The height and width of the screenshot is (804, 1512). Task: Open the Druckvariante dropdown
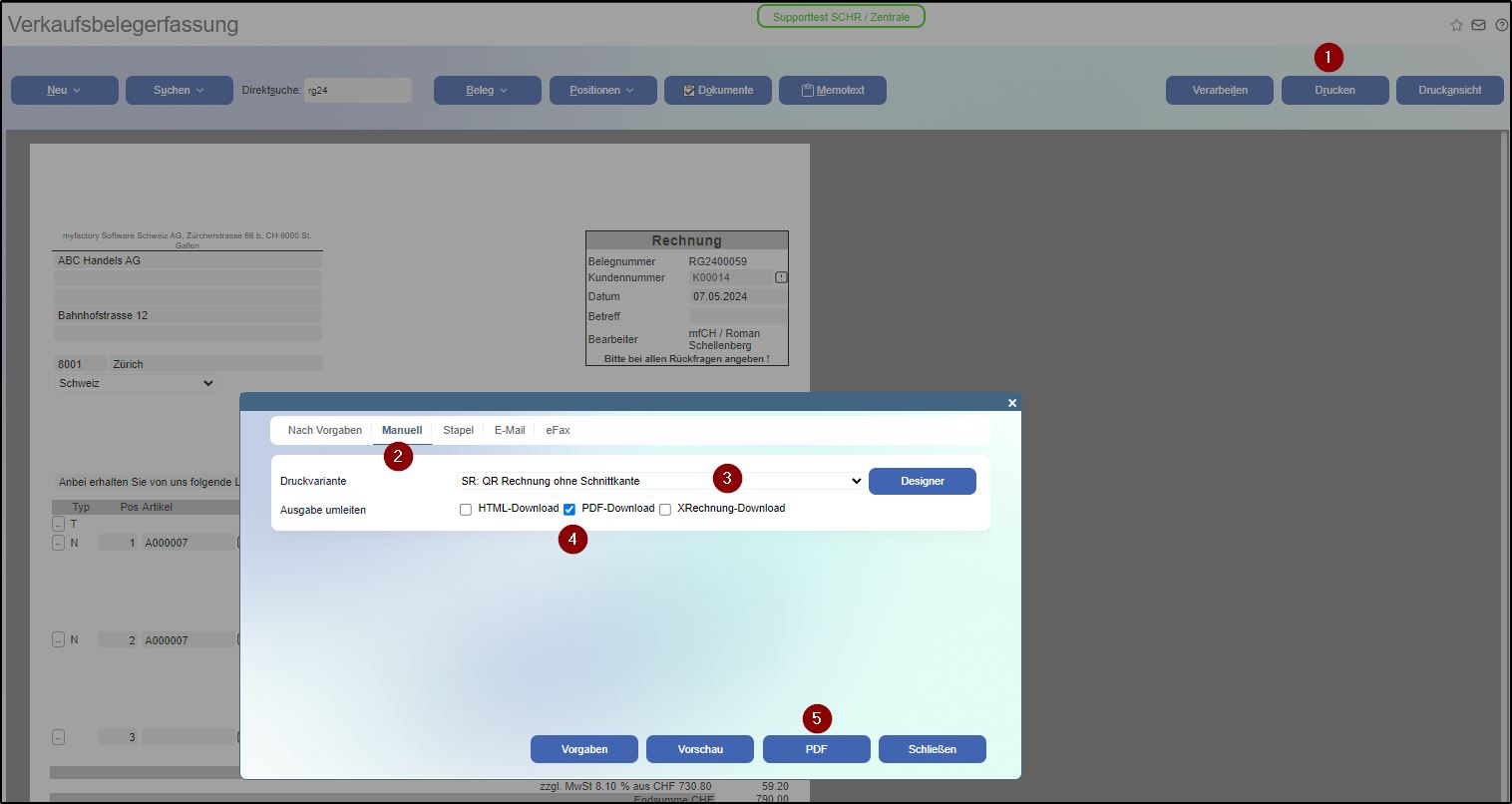[660, 481]
